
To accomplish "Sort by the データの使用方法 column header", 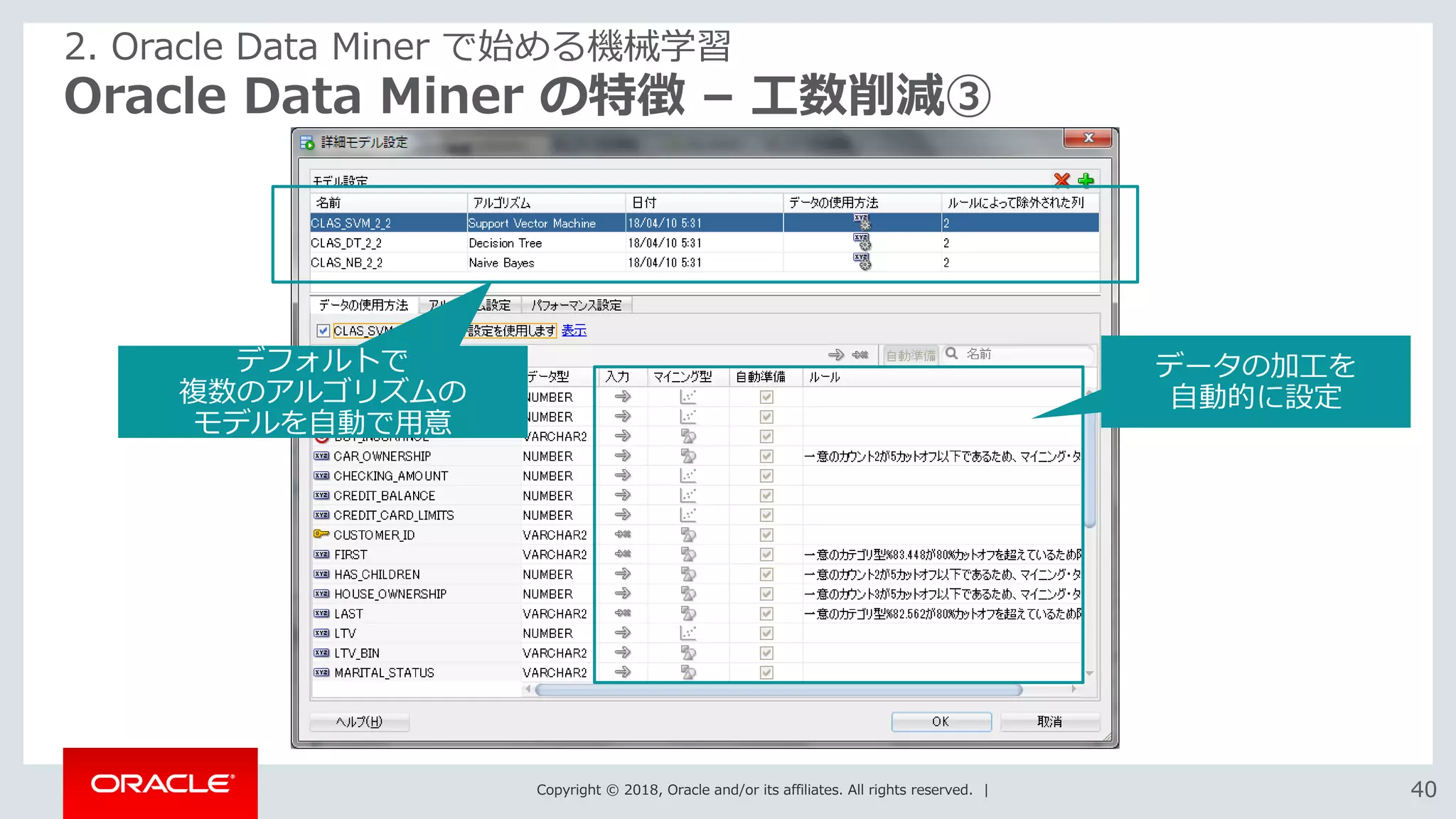I will click(x=862, y=203).
